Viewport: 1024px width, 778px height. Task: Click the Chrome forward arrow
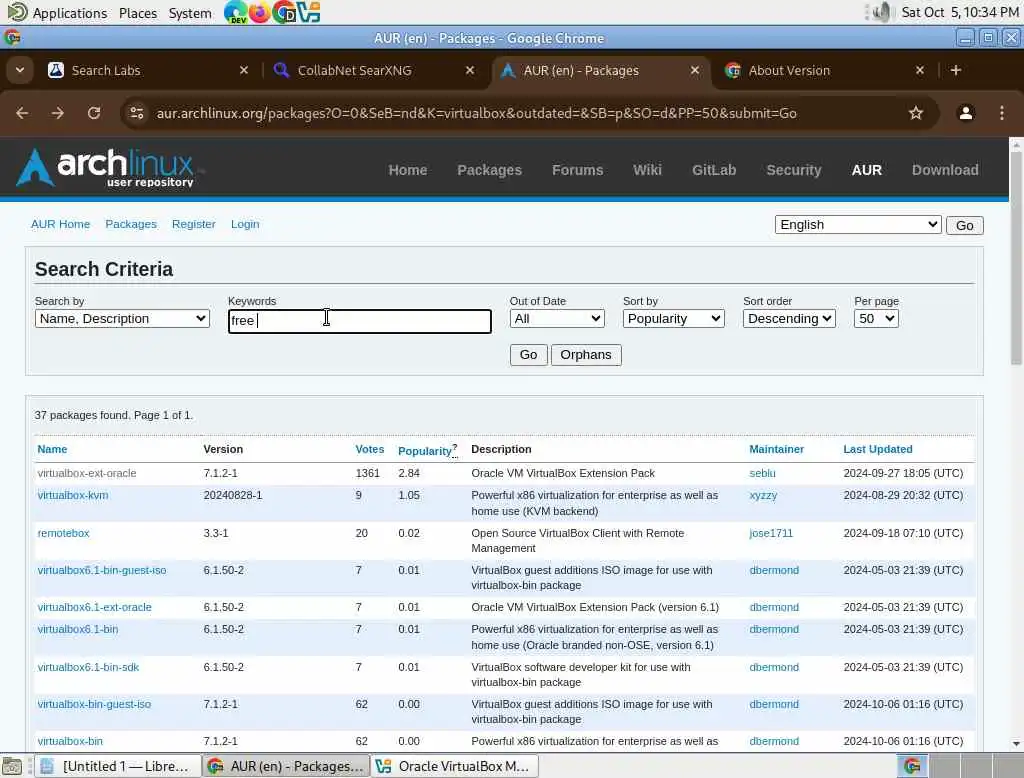tap(58, 113)
